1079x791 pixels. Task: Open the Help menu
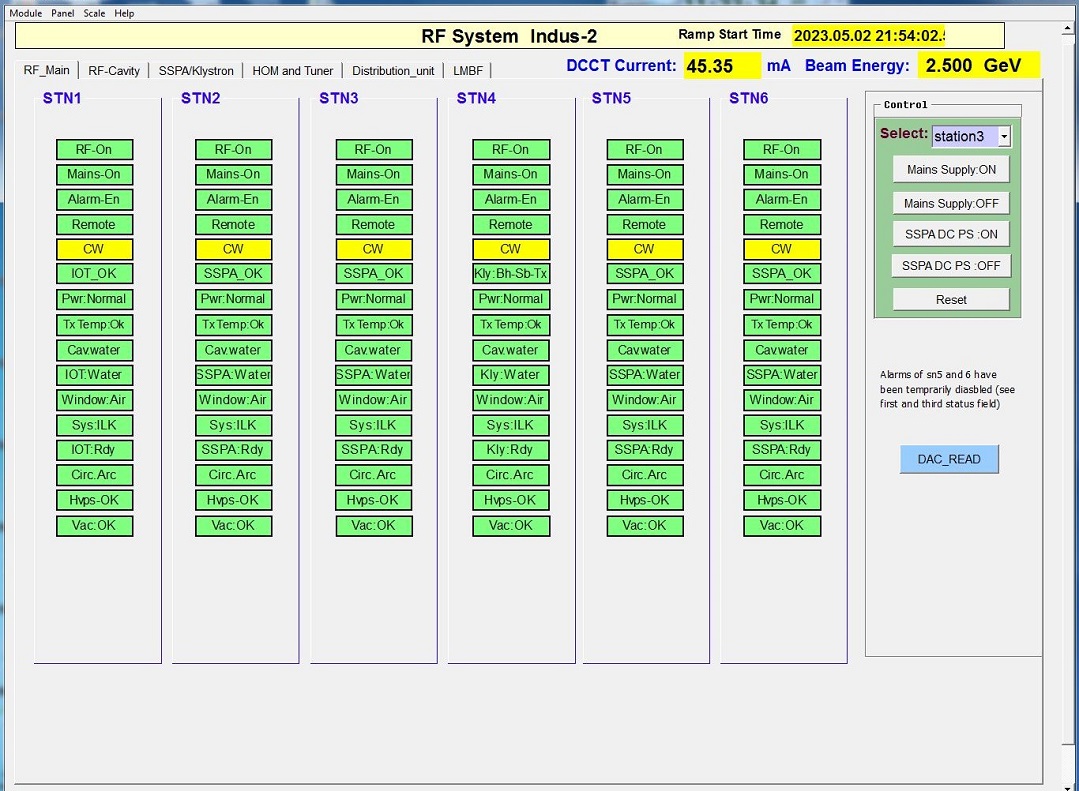[x=124, y=13]
